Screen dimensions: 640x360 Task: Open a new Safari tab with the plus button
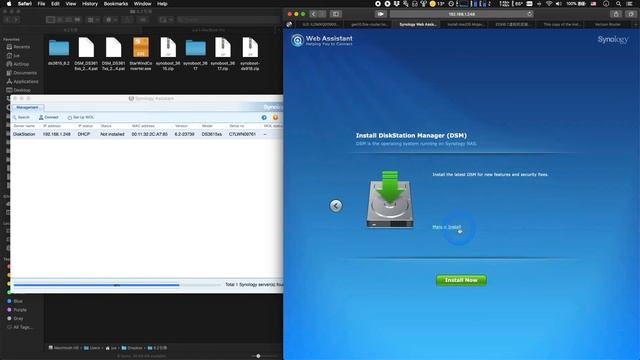[636, 24]
